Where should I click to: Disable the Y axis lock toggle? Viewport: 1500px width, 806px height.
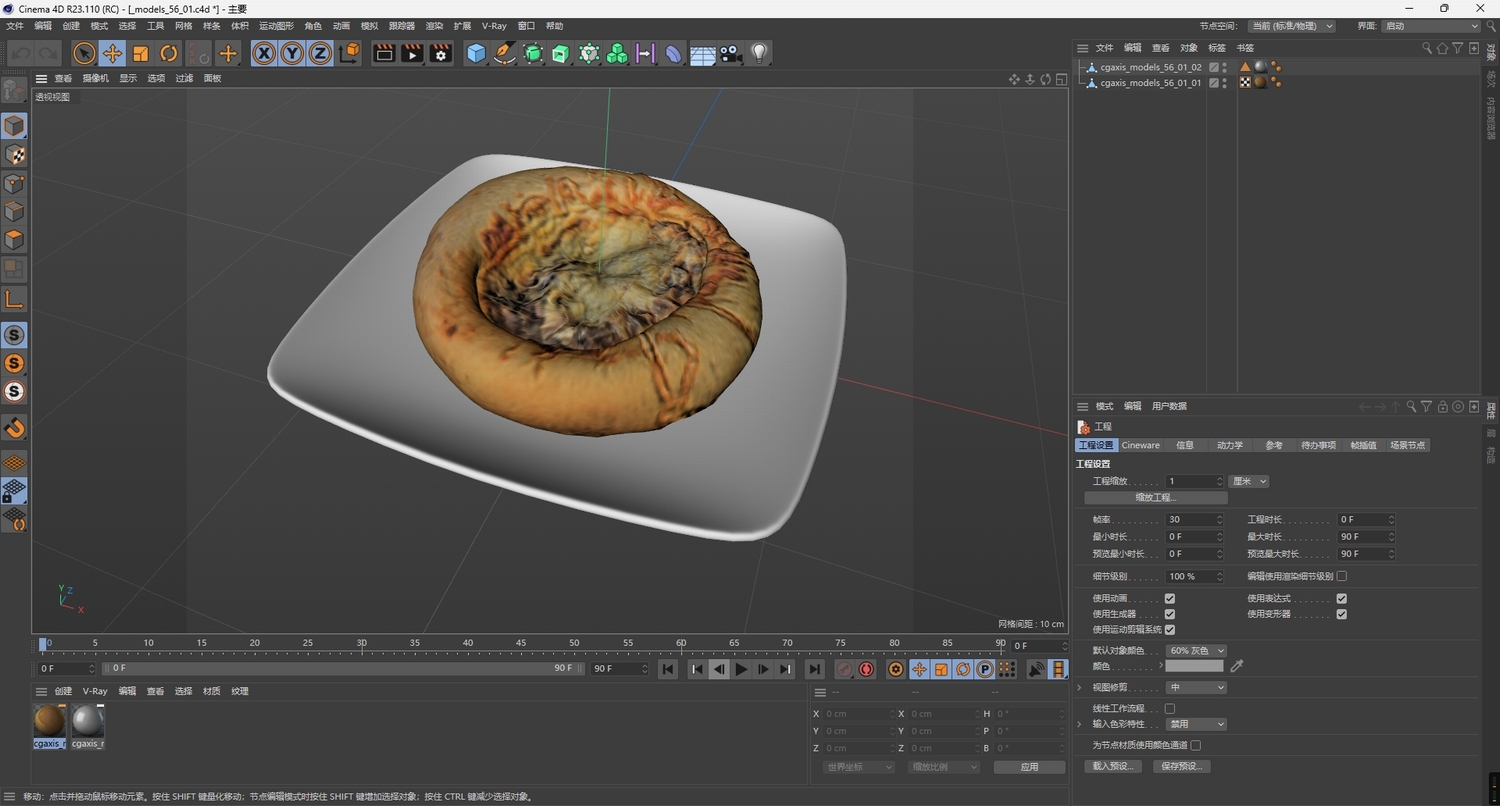[291, 53]
